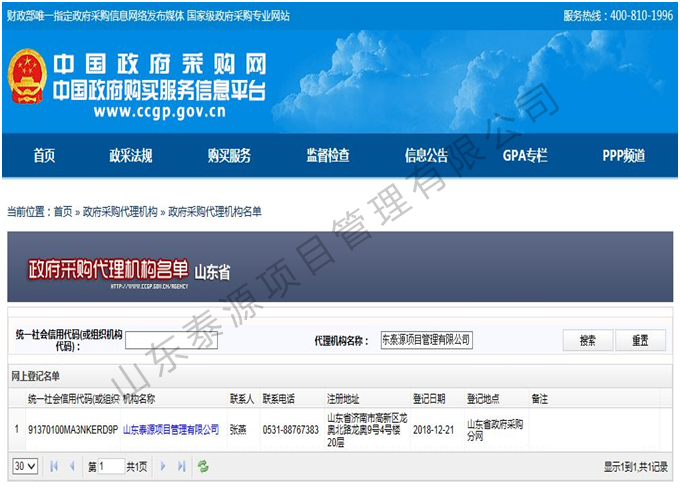This screenshot has width=680, height=490.
Task: Open the GPA专栏 navigation item
Action: point(525,155)
